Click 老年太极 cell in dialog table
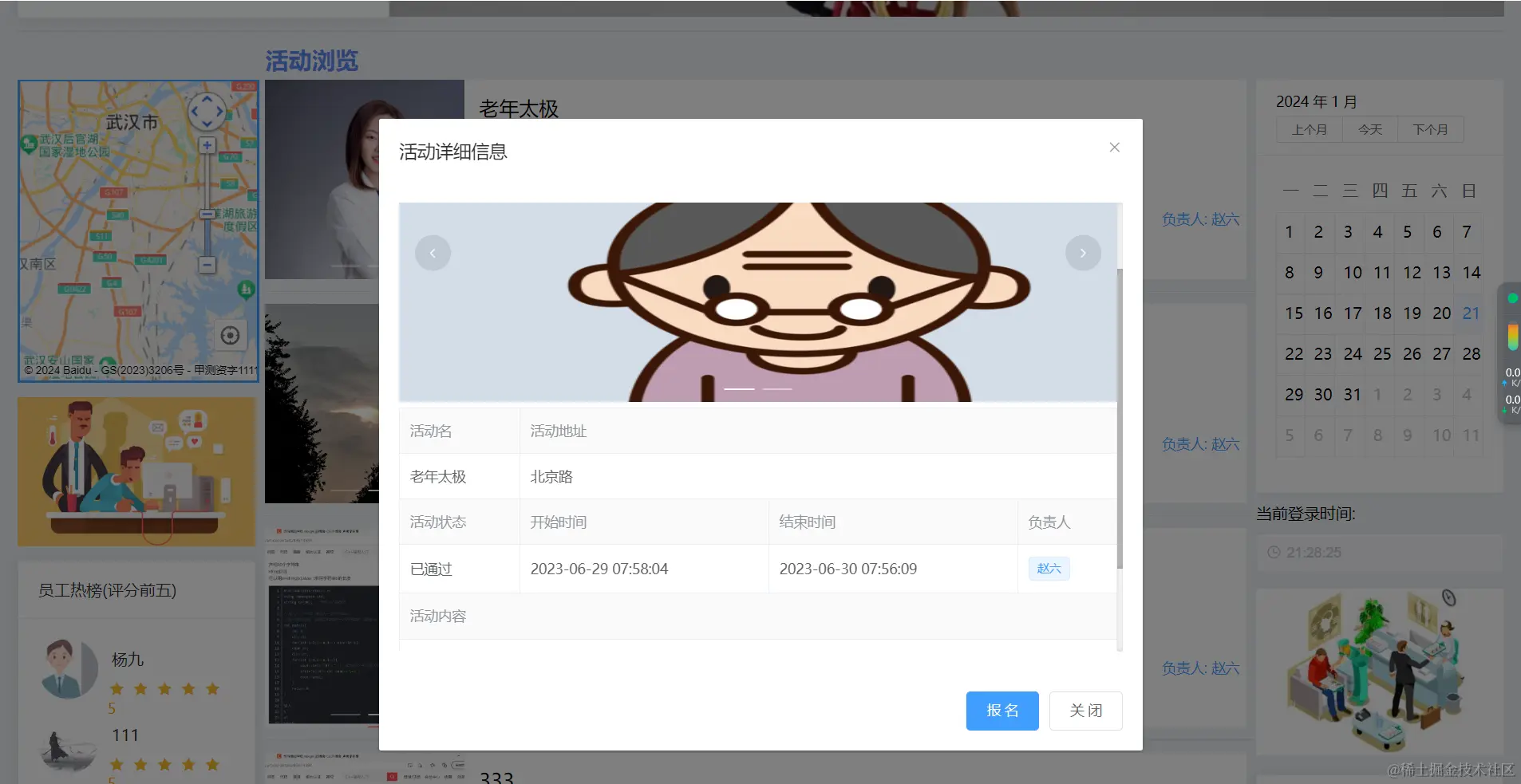 (x=460, y=476)
